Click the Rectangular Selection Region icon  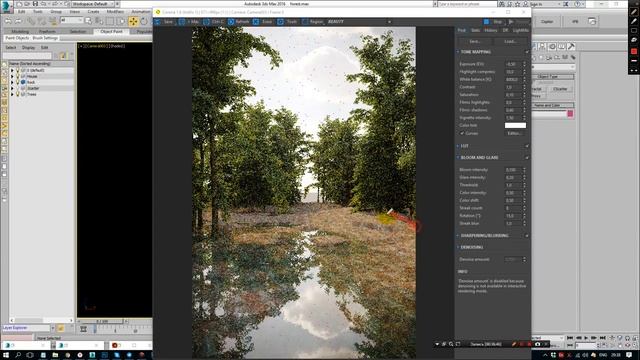[x=110, y=21]
